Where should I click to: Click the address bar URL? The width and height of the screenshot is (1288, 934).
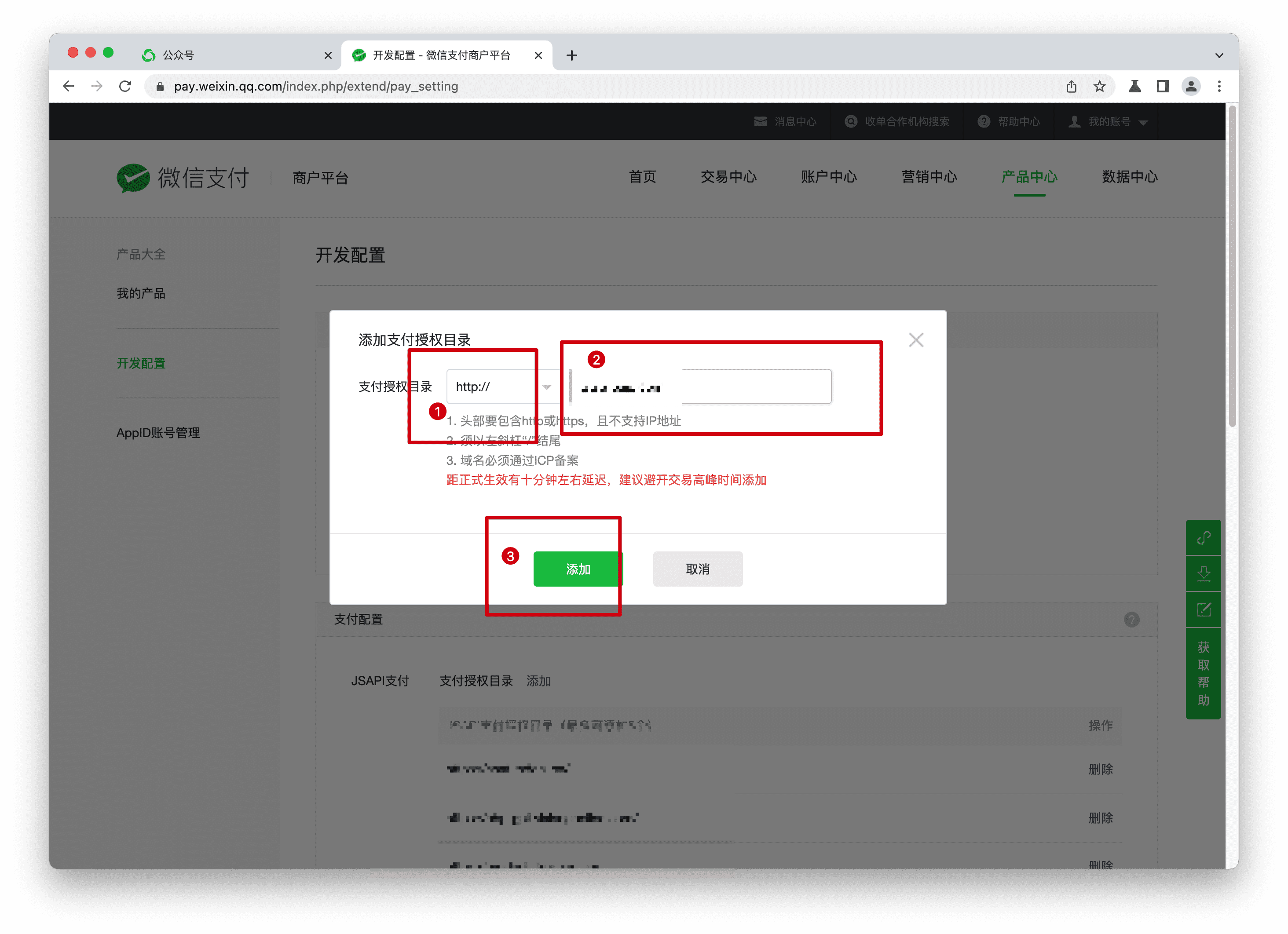(316, 86)
